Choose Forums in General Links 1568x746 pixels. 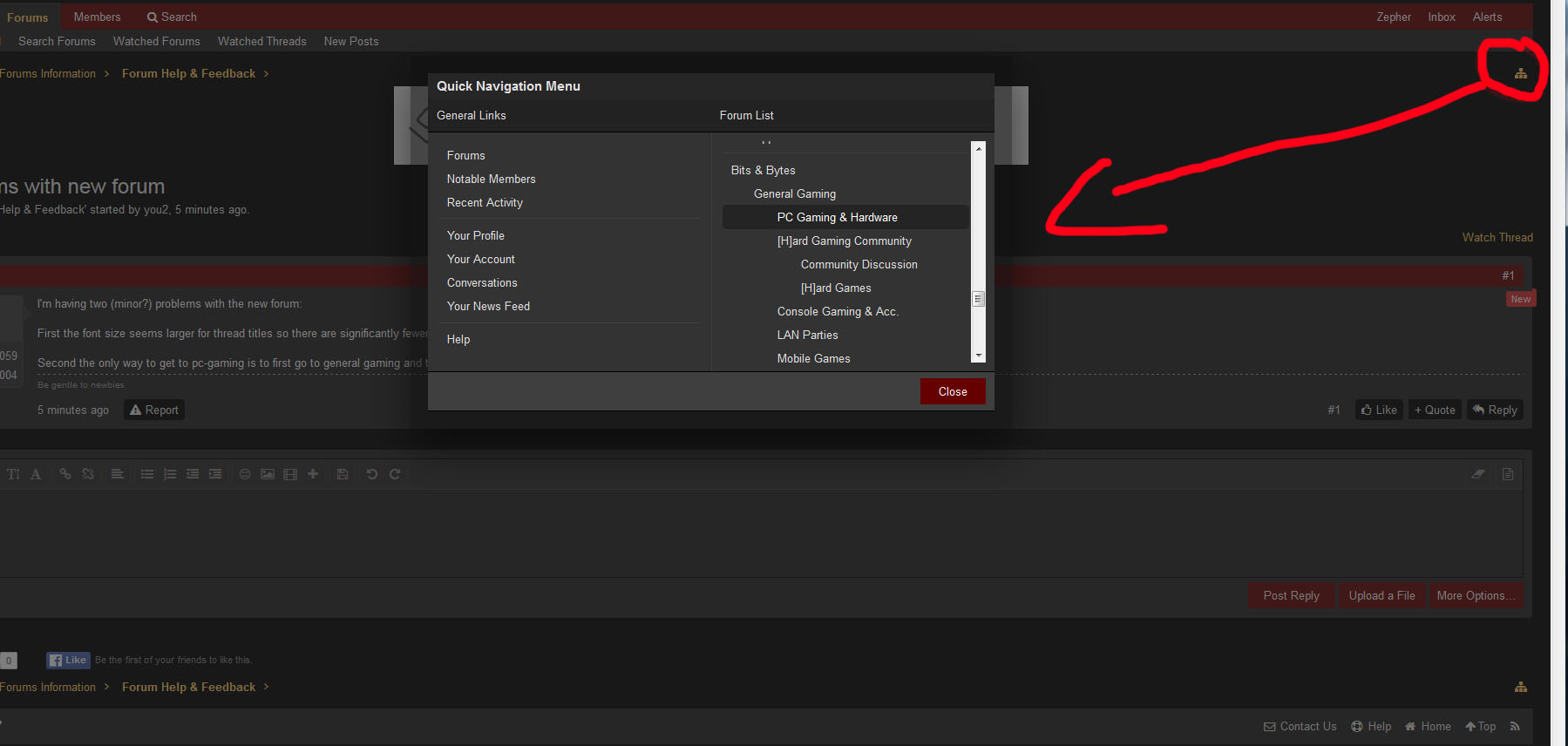pyautogui.click(x=466, y=155)
